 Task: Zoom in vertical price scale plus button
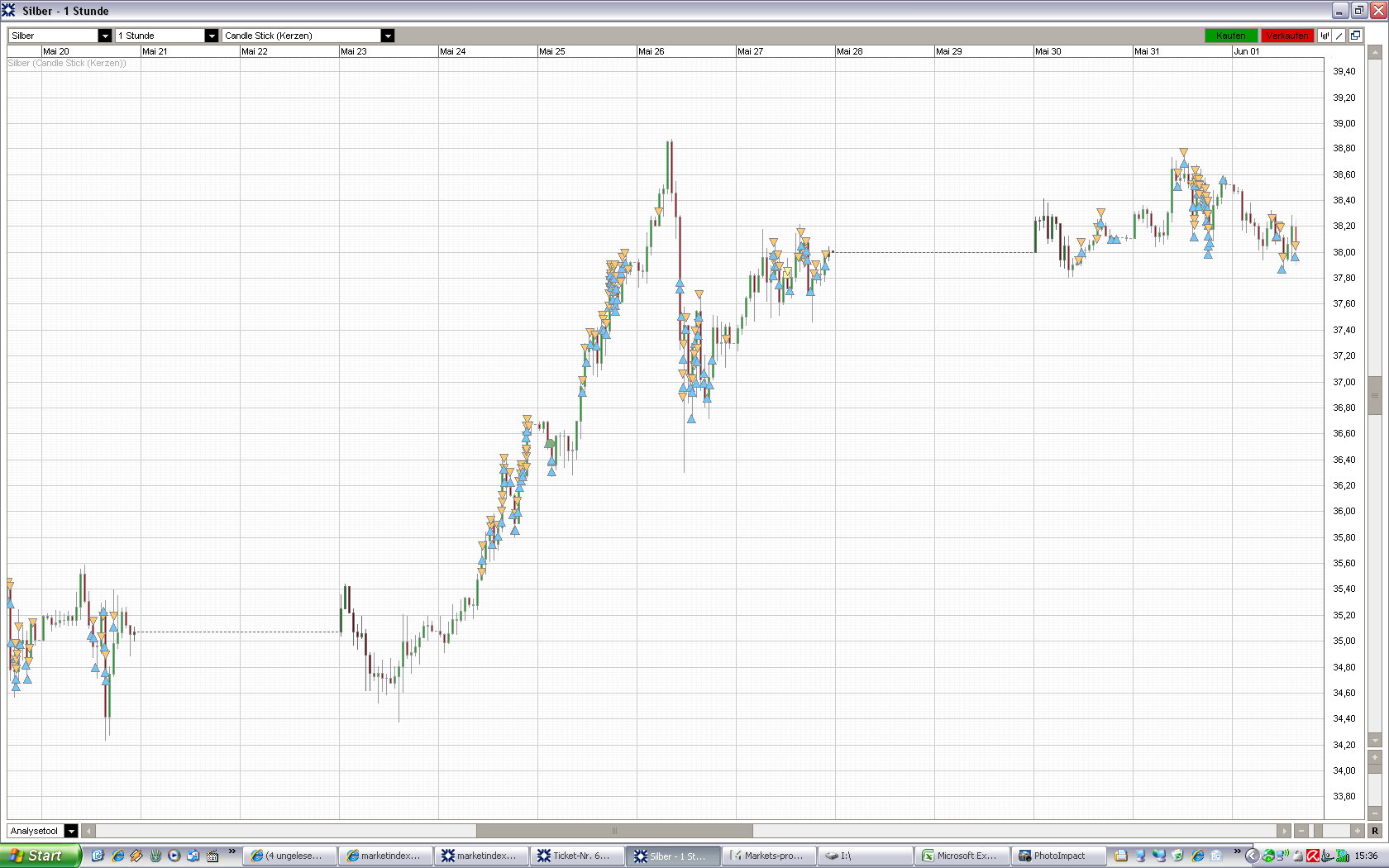(x=1375, y=757)
